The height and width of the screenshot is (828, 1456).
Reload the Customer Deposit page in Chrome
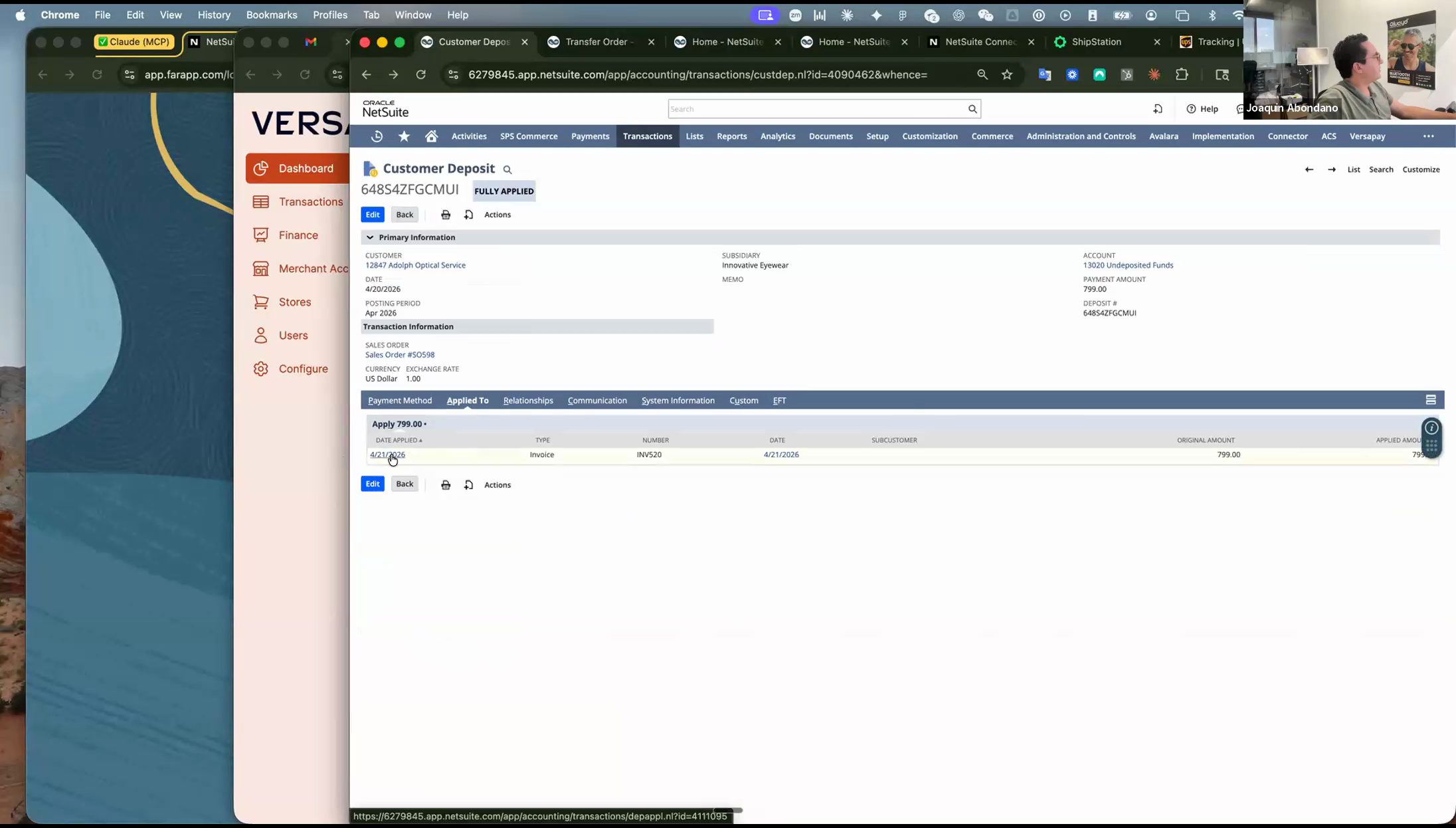click(420, 74)
